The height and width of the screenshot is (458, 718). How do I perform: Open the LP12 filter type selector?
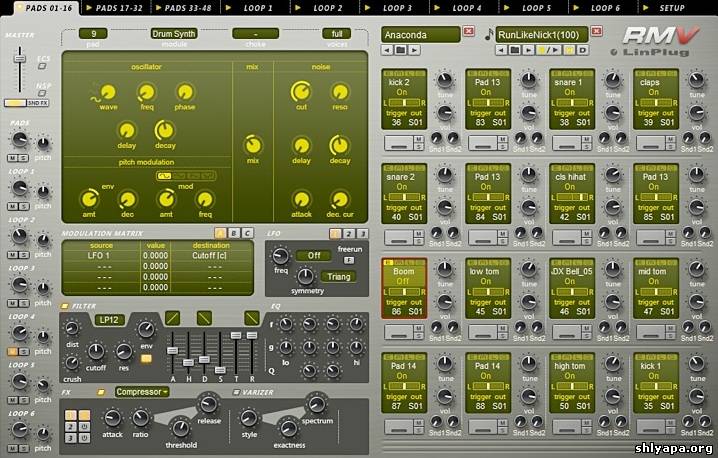[x=108, y=319]
